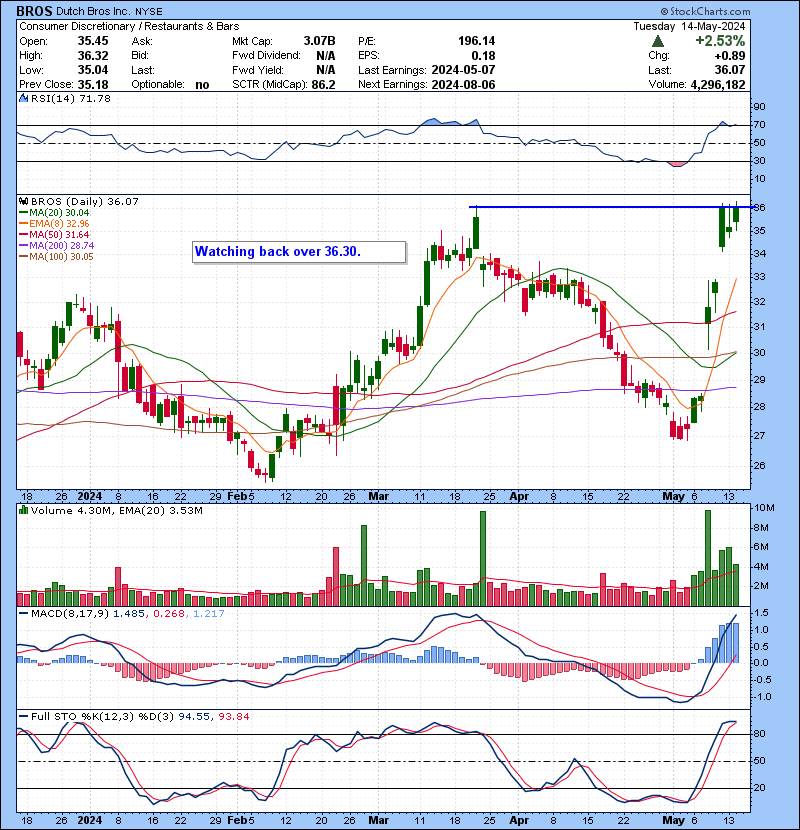The image size is (800, 830).
Task: Click the BROS ticker symbol in header
Action: (x=34, y=11)
